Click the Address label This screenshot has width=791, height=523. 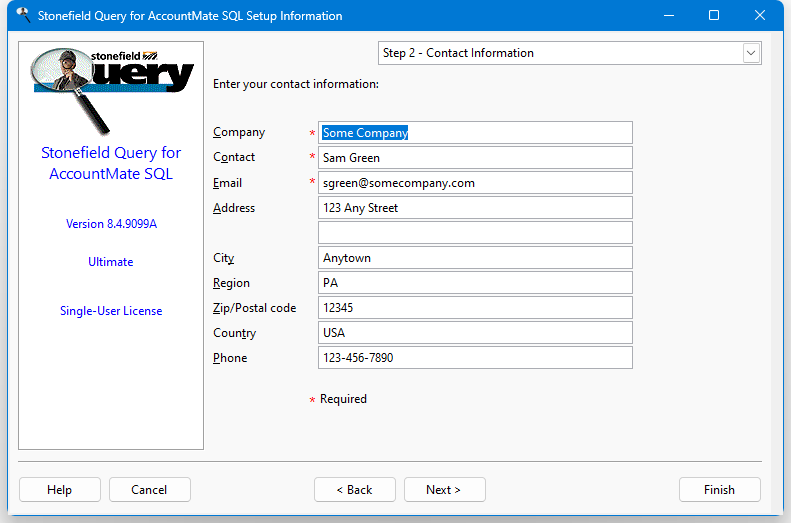point(234,208)
